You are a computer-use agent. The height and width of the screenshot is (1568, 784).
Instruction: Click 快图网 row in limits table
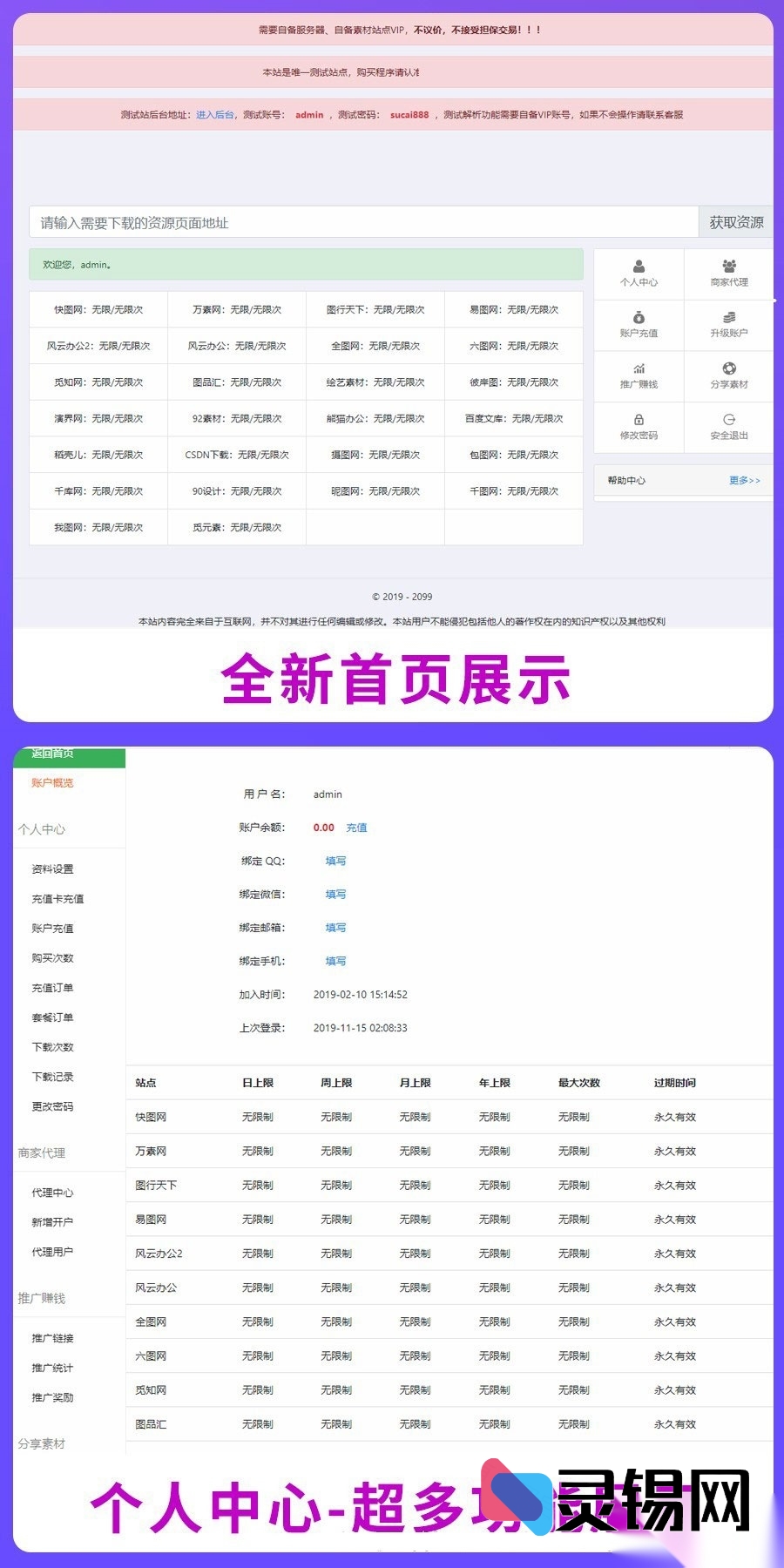[449, 1116]
